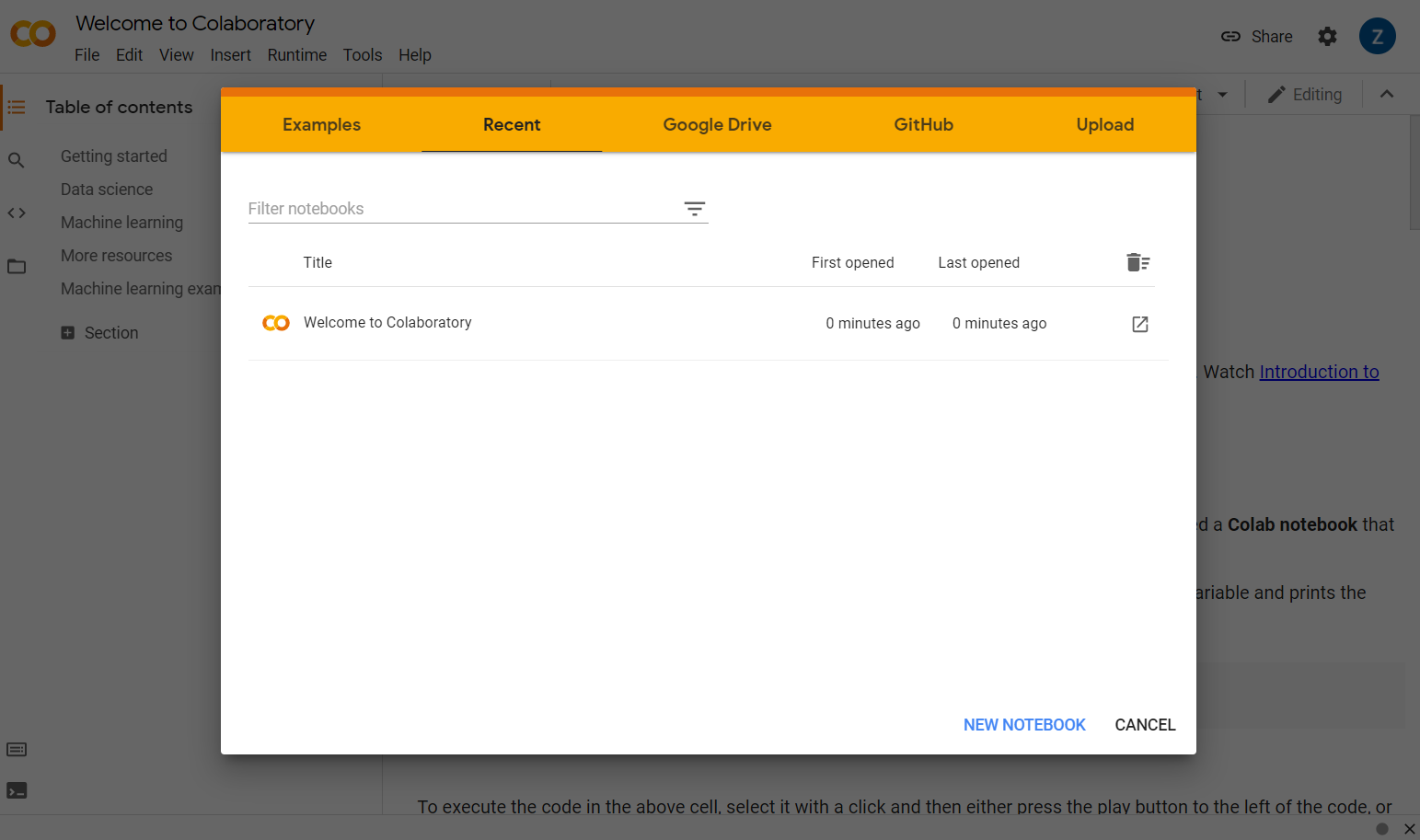Create a new notebook with NEW NOTEBOOK
The height and width of the screenshot is (840, 1420).
(1023, 725)
